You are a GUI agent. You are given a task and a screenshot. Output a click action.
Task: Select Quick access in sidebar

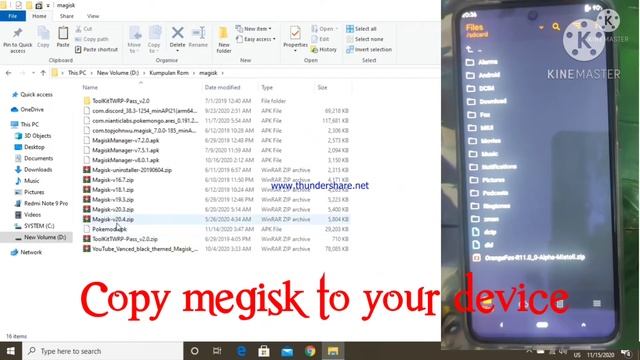click(32, 94)
